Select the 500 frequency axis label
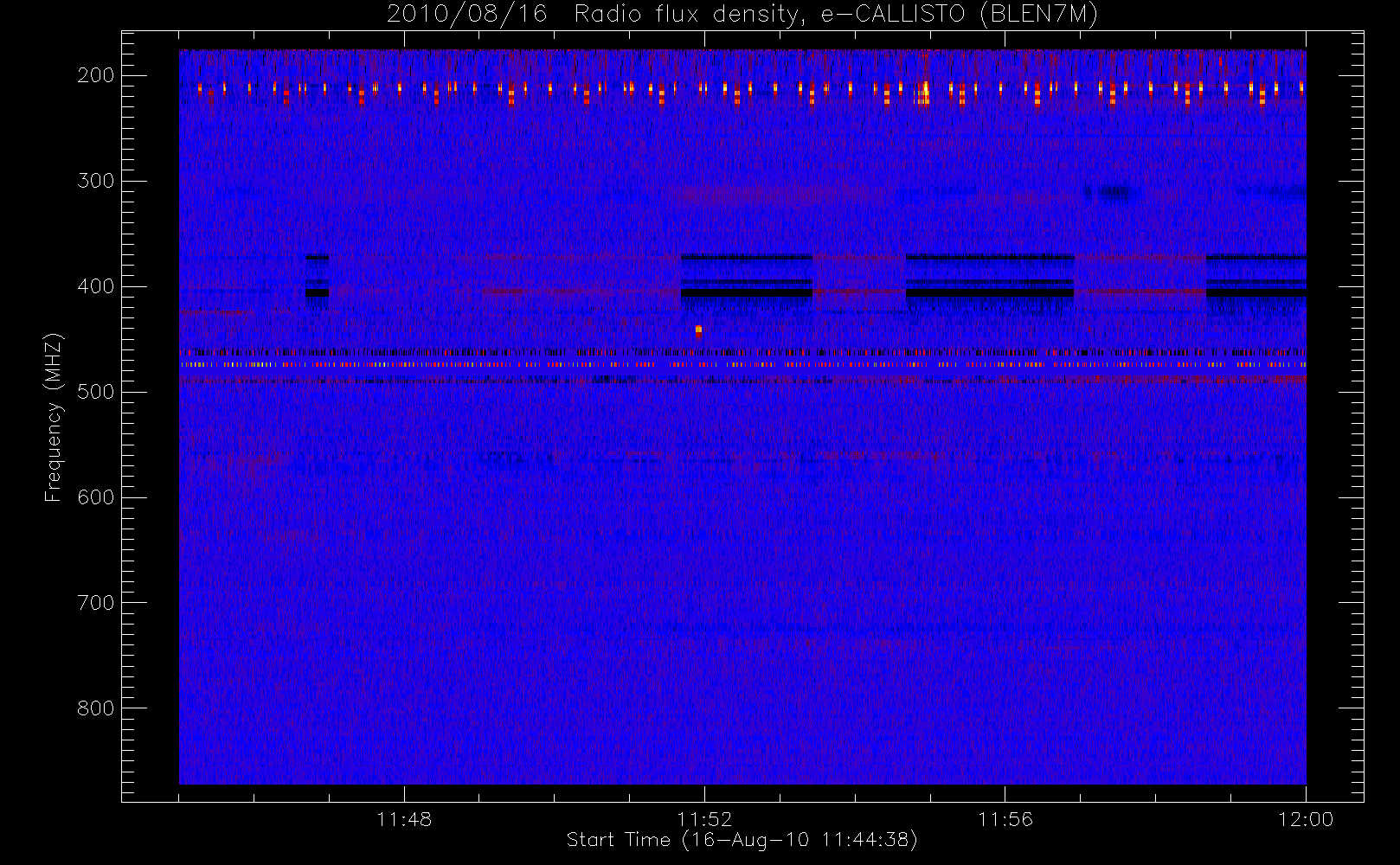Viewport: 1400px width, 865px height. click(x=95, y=392)
